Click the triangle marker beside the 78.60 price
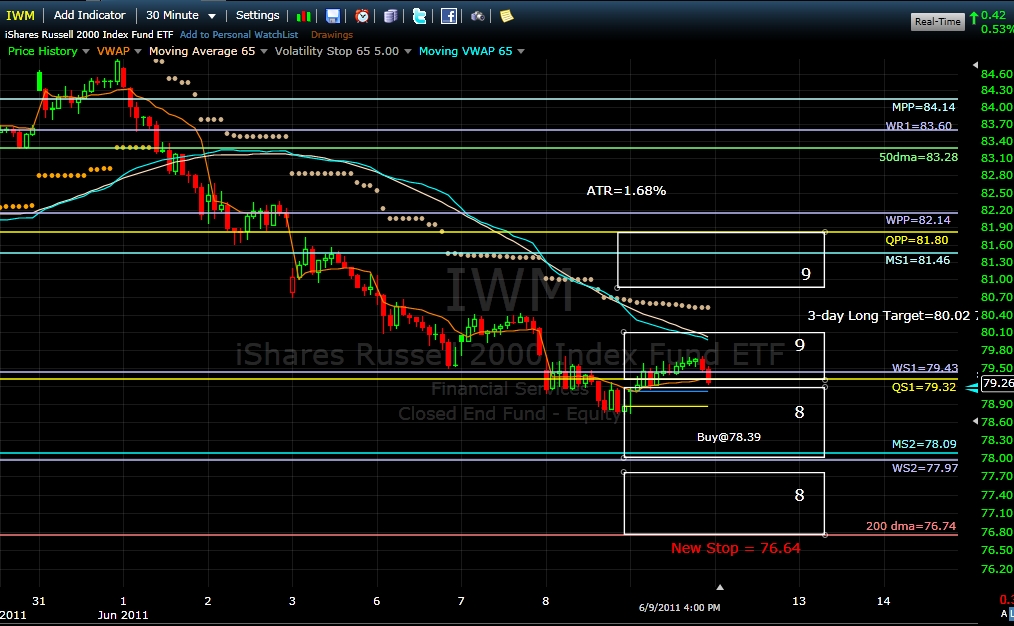The width and height of the screenshot is (1014, 626). (x=975, y=421)
